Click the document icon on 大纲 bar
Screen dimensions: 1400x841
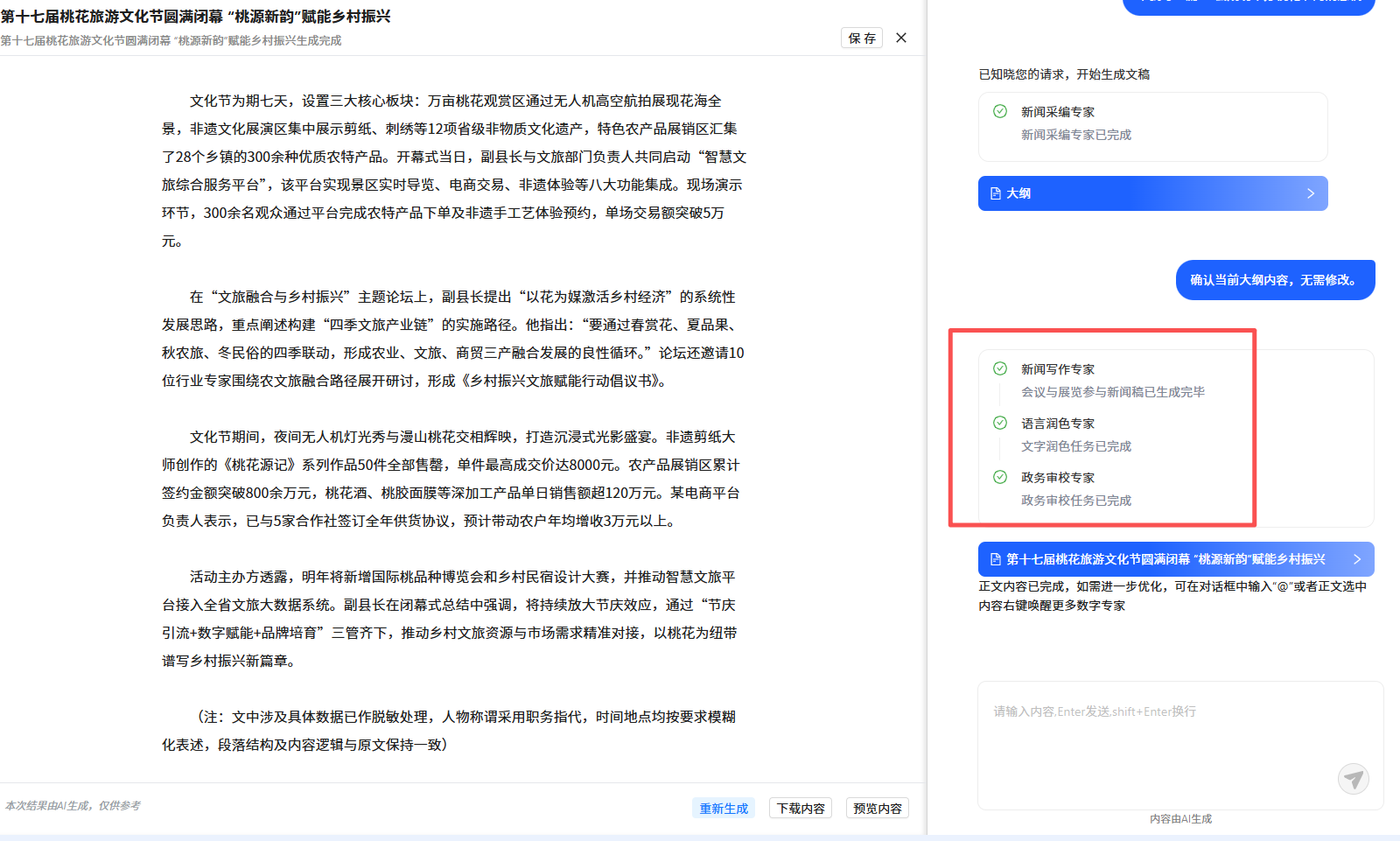(x=996, y=193)
